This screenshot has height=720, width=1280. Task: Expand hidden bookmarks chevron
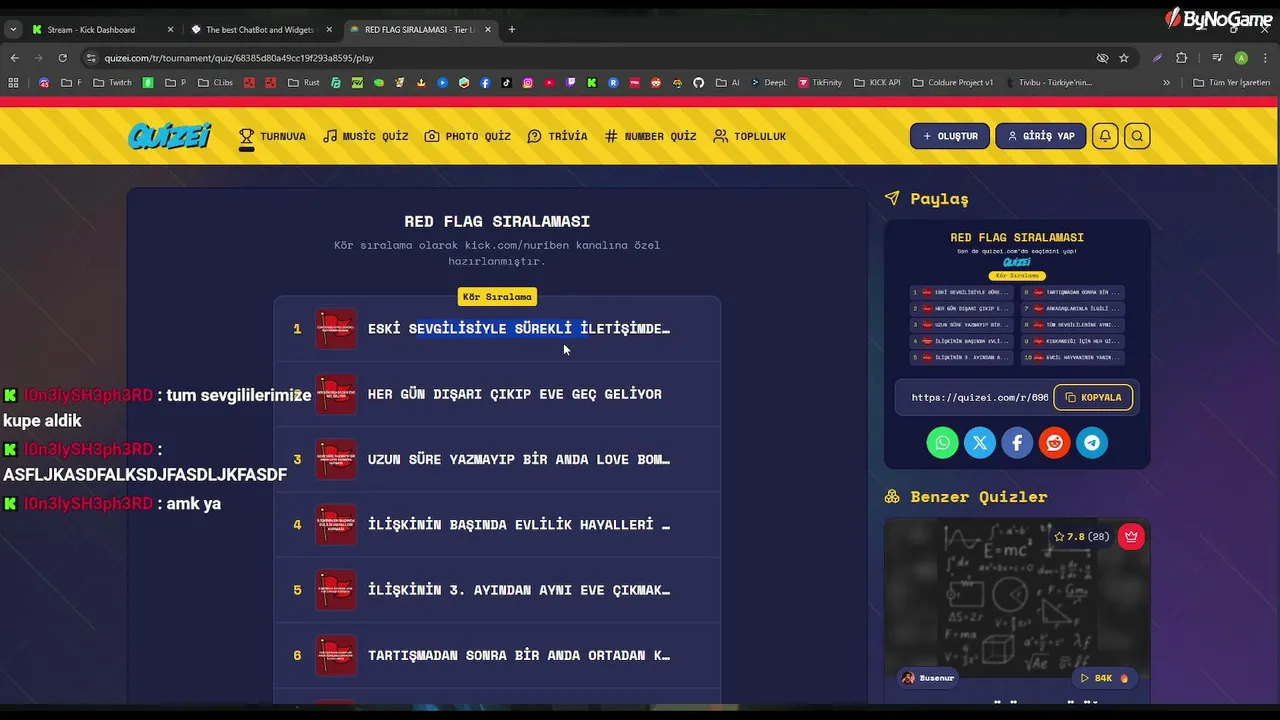pyautogui.click(x=1166, y=83)
